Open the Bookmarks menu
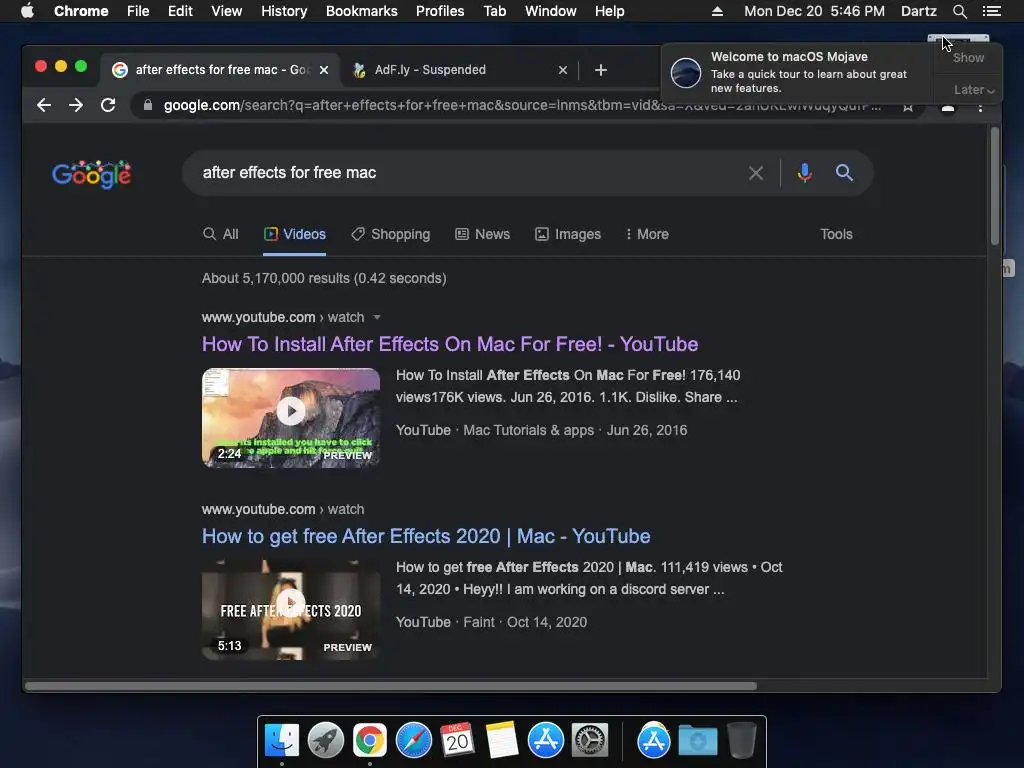This screenshot has width=1024, height=768. 362,11
